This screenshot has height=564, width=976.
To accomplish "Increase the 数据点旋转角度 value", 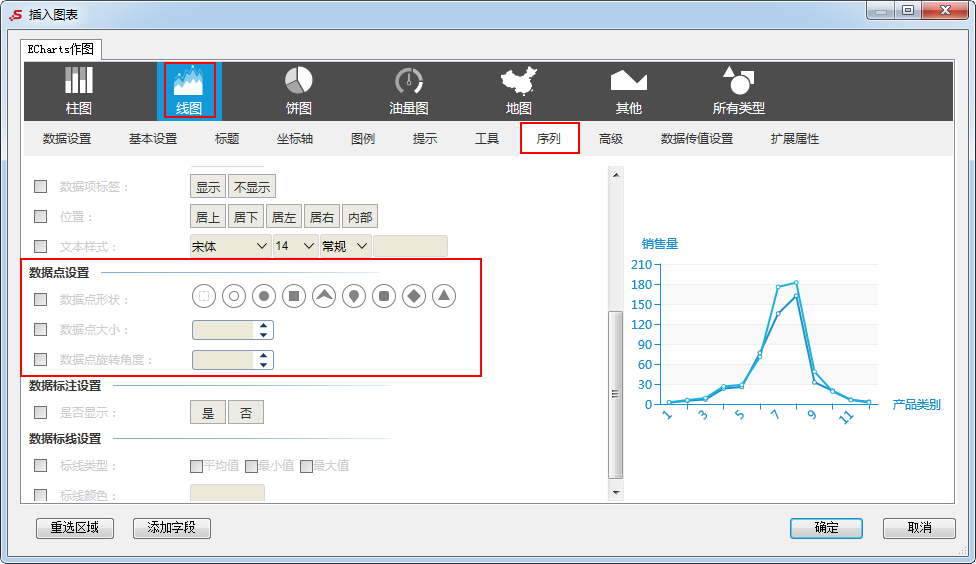I will pyautogui.click(x=263, y=355).
